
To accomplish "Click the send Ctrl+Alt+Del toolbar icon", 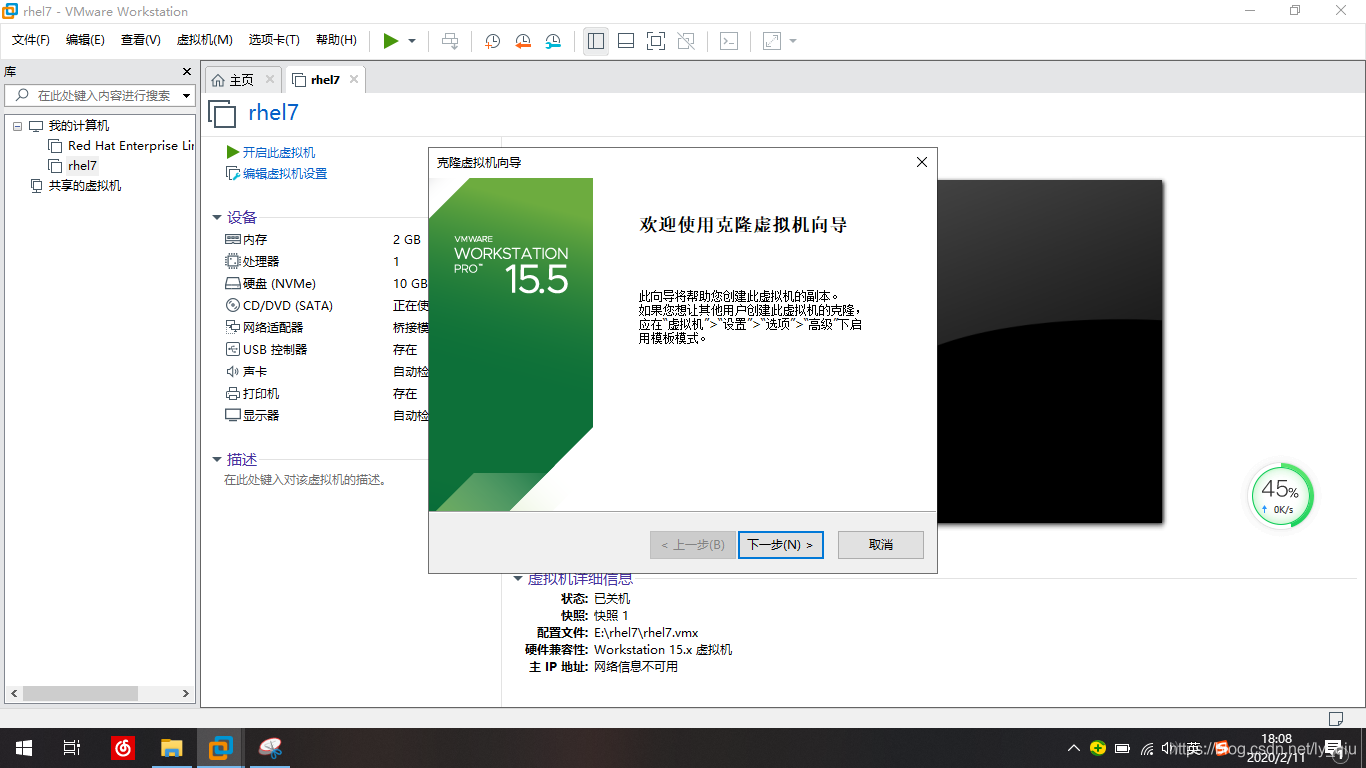I will (x=450, y=41).
